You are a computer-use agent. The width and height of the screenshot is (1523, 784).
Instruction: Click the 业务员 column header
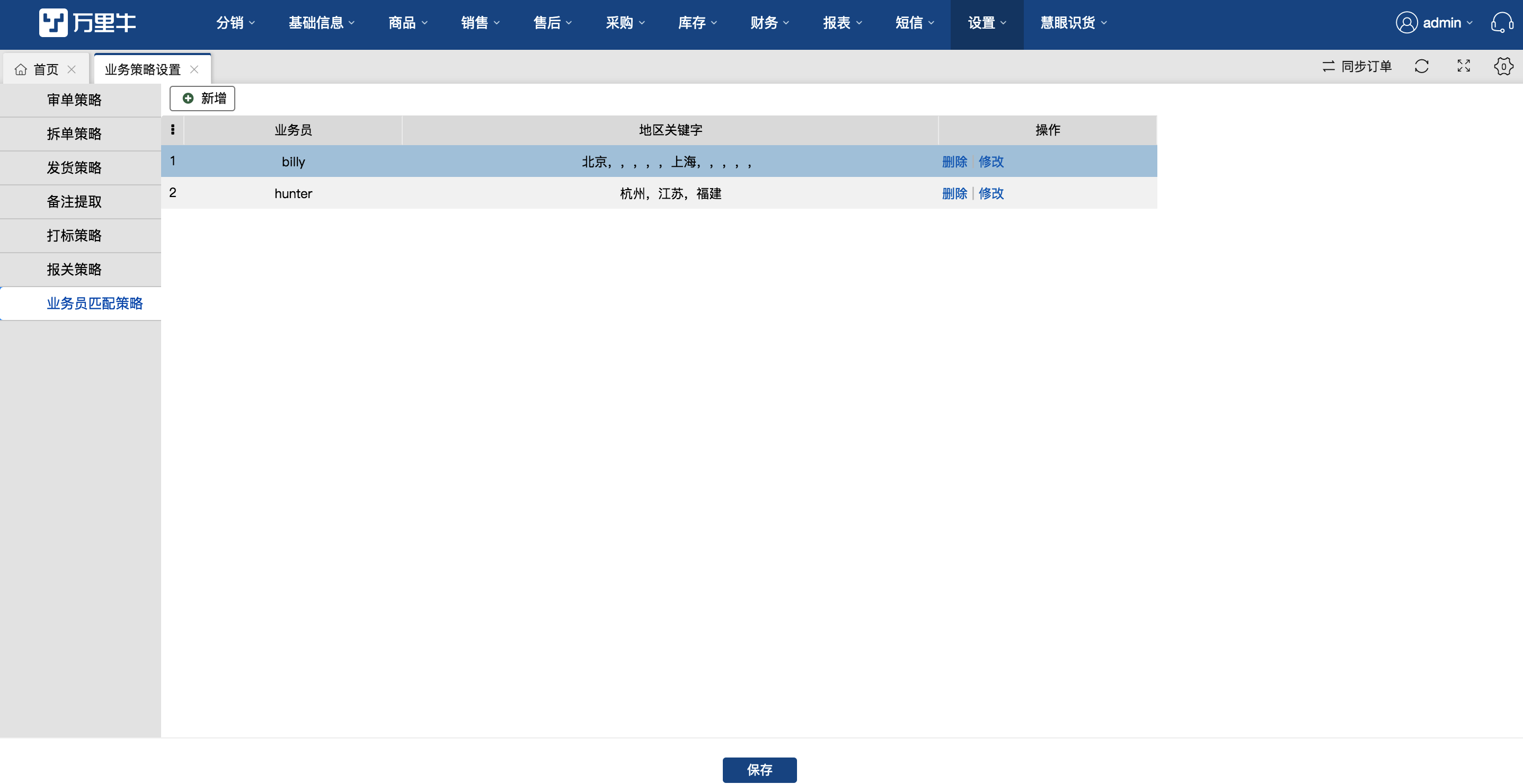point(293,130)
